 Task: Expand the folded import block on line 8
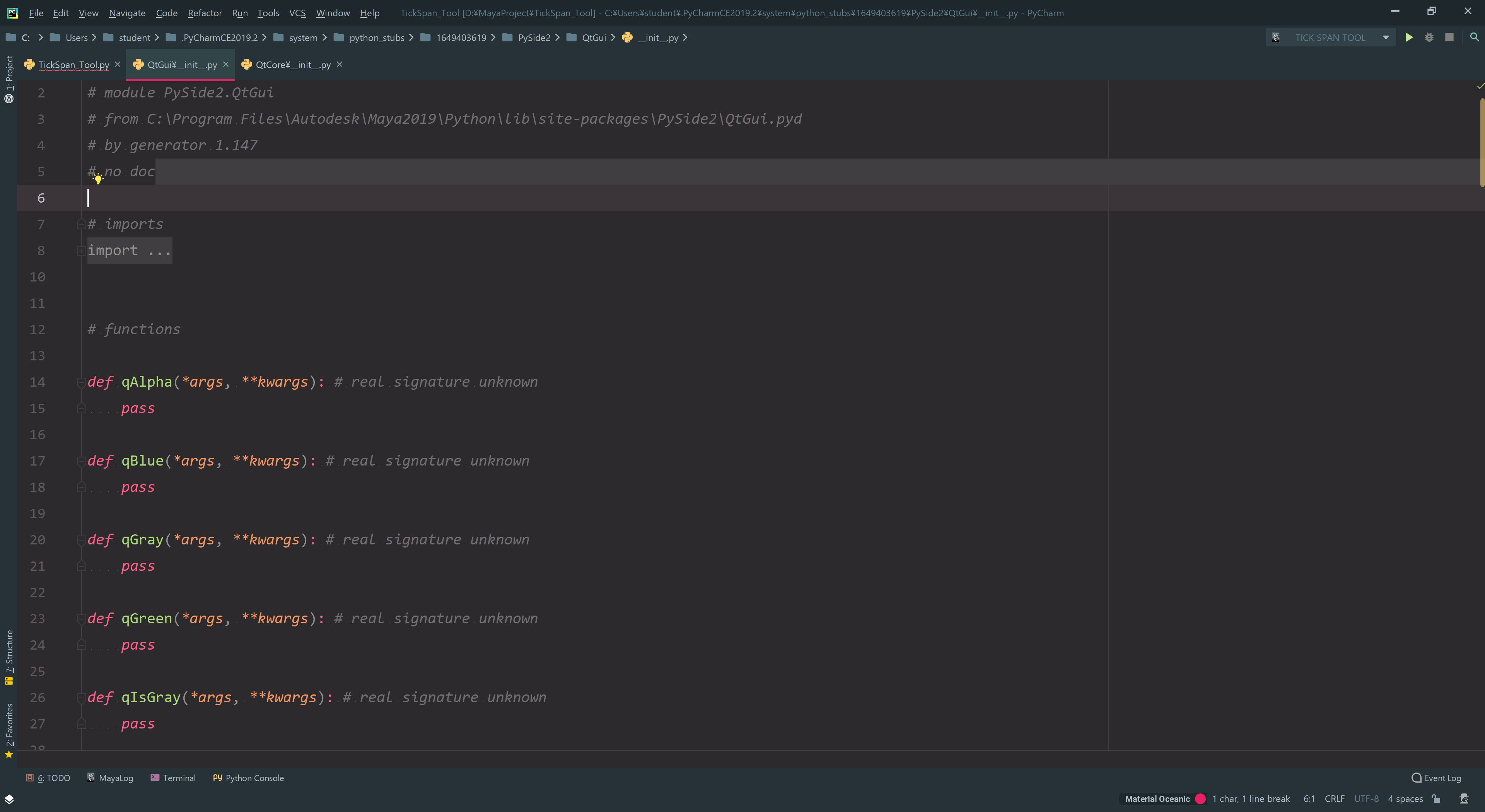pos(81,251)
